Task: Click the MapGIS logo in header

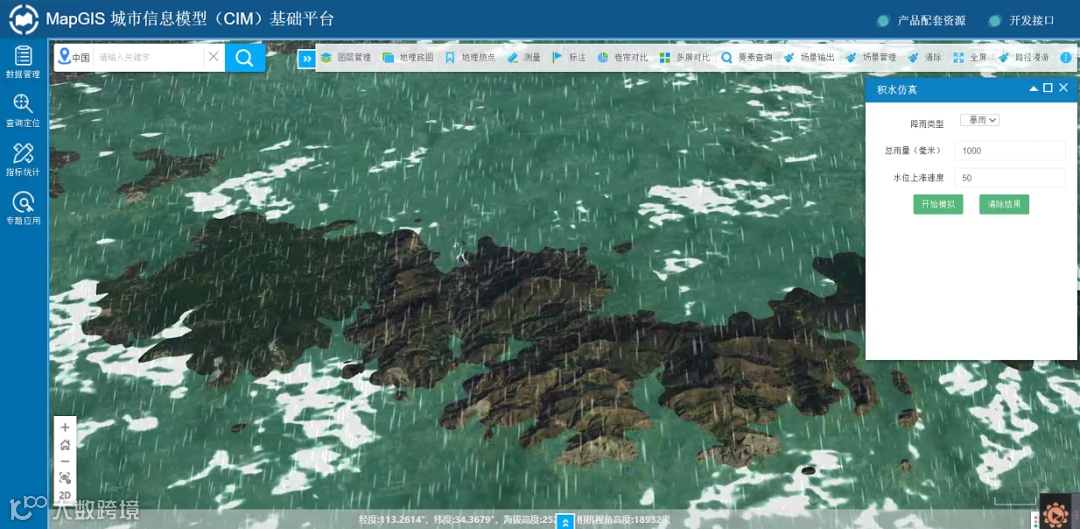Action: click(23, 20)
